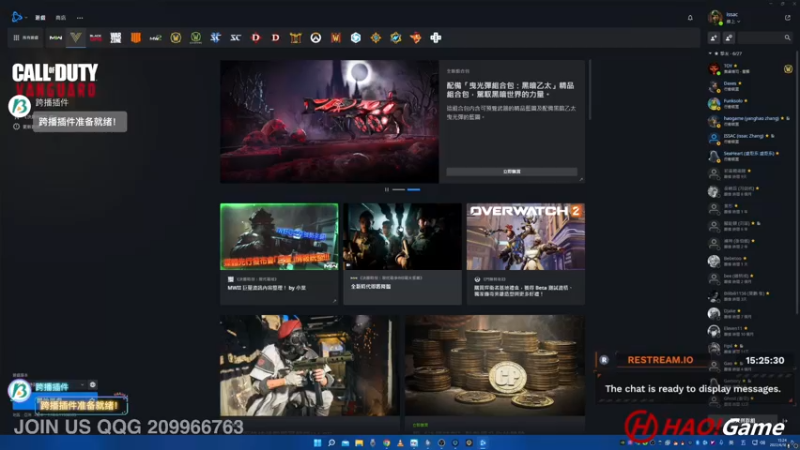Open the three soldiers news card
The height and width of the screenshot is (450, 800).
point(402,254)
